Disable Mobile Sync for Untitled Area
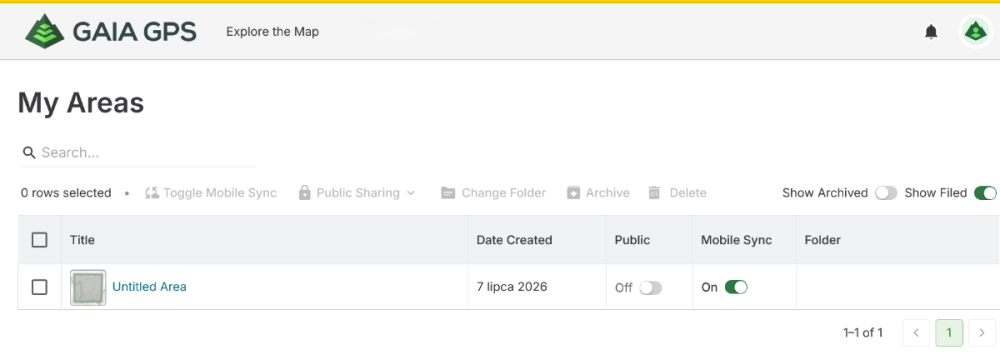 coord(736,287)
